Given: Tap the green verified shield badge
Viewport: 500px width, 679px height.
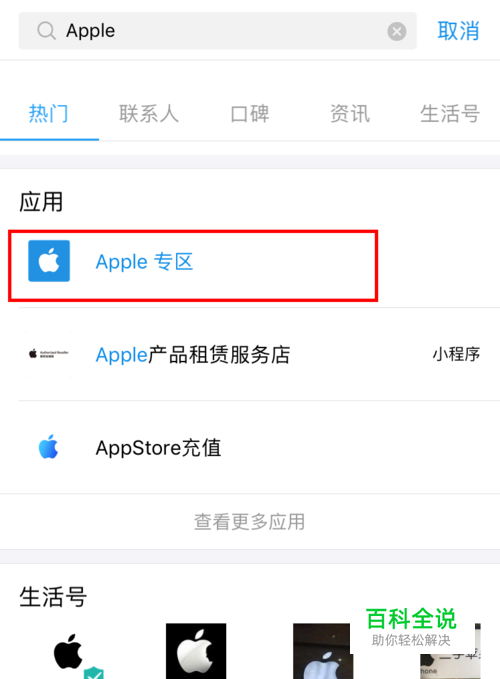Looking at the screenshot, I should pyautogui.click(x=94, y=673).
